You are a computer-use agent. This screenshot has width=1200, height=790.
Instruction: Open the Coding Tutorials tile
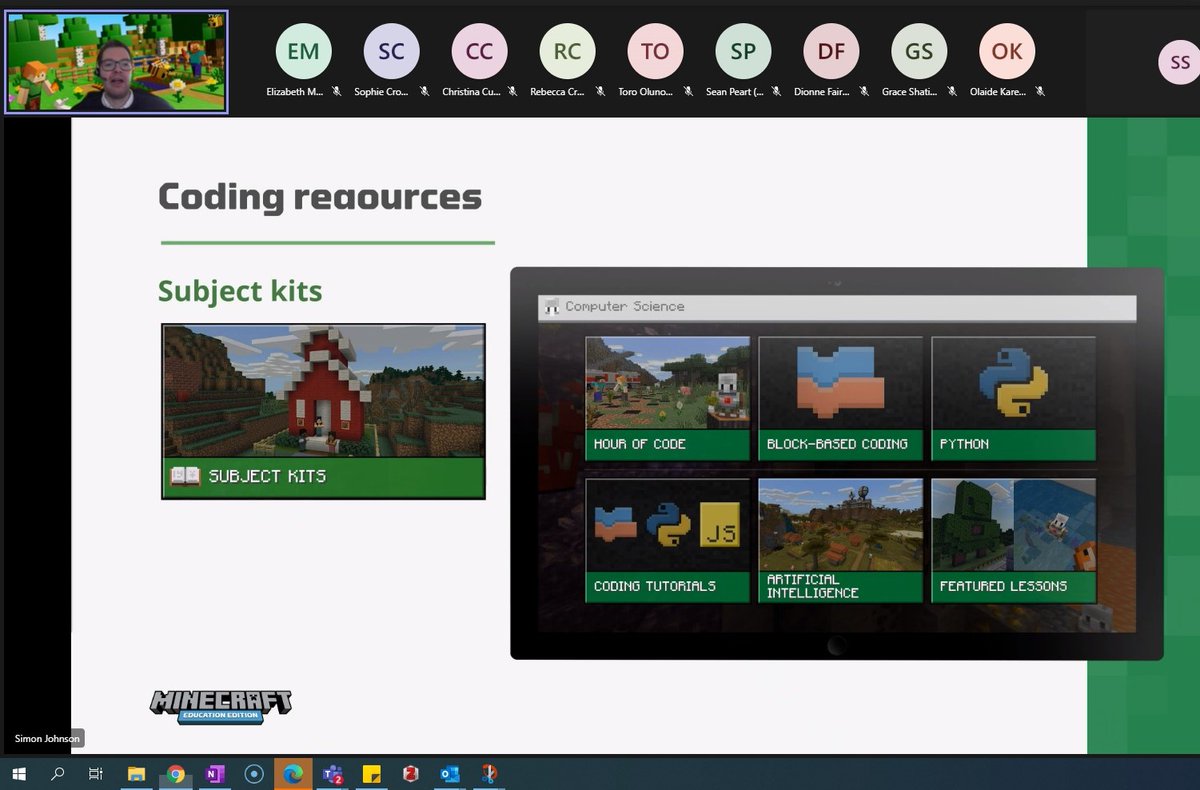click(667, 540)
